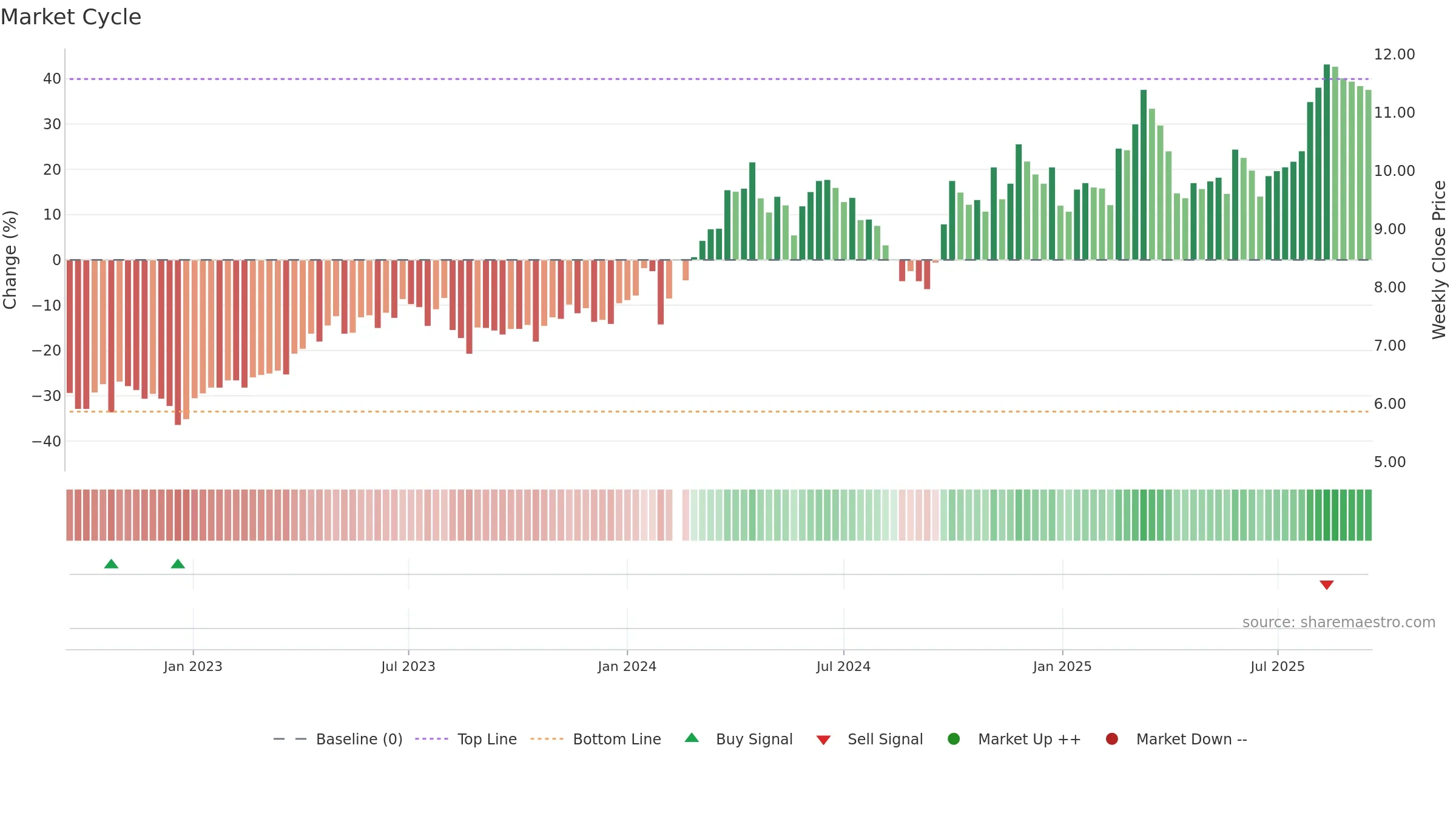Click the Jul 2025 x-axis label
The image size is (1456, 819).
tap(1278, 667)
